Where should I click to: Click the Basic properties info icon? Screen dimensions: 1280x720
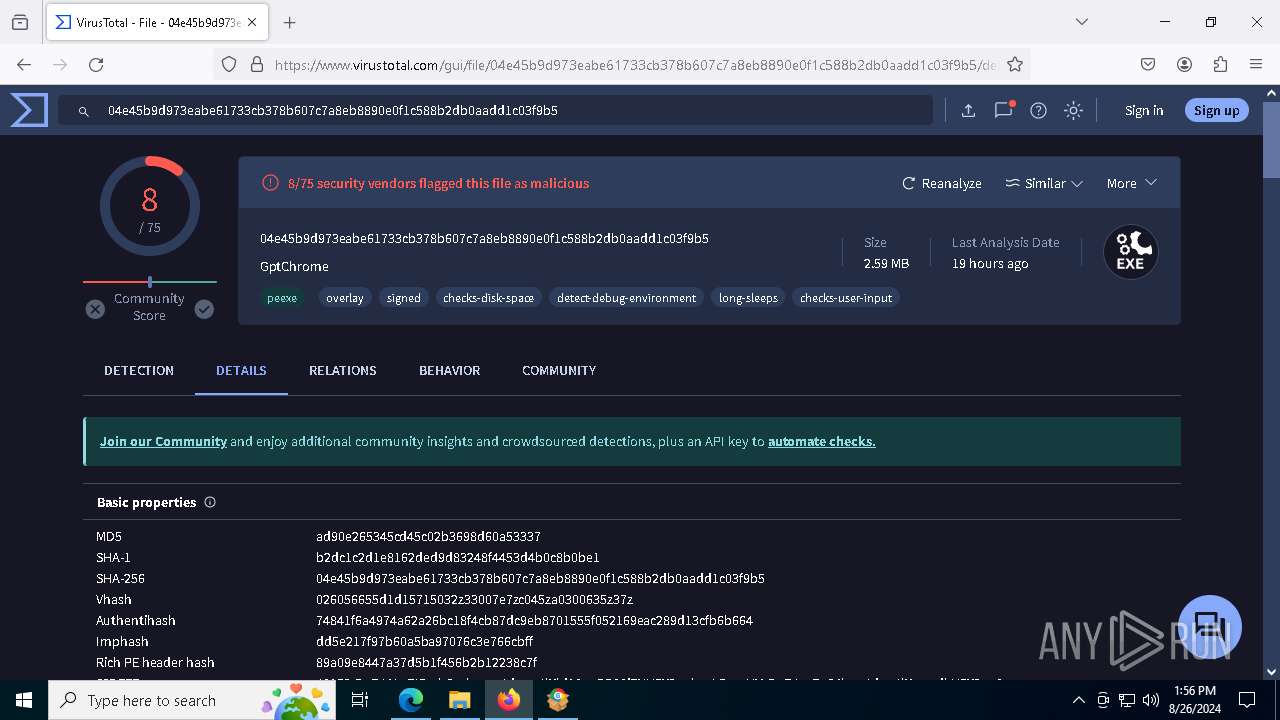[x=210, y=502]
